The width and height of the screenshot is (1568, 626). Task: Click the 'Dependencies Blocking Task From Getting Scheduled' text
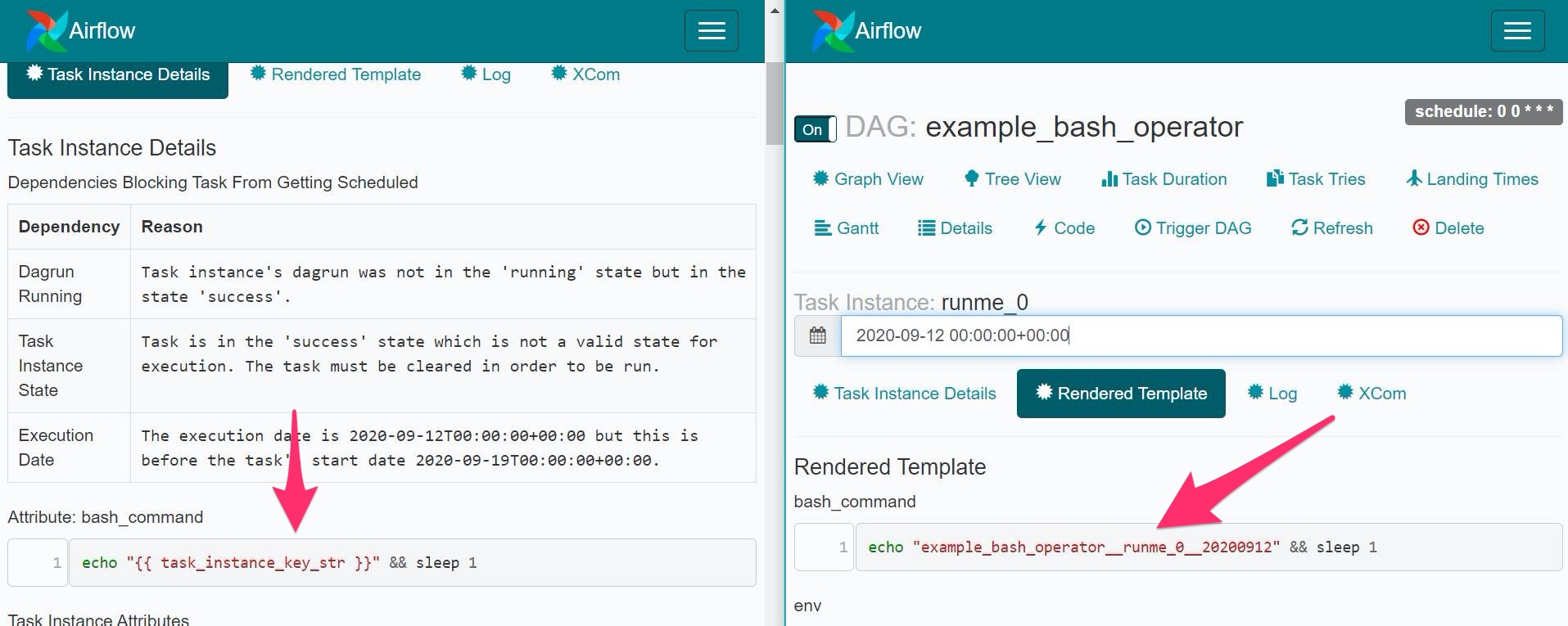coord(213,182)
